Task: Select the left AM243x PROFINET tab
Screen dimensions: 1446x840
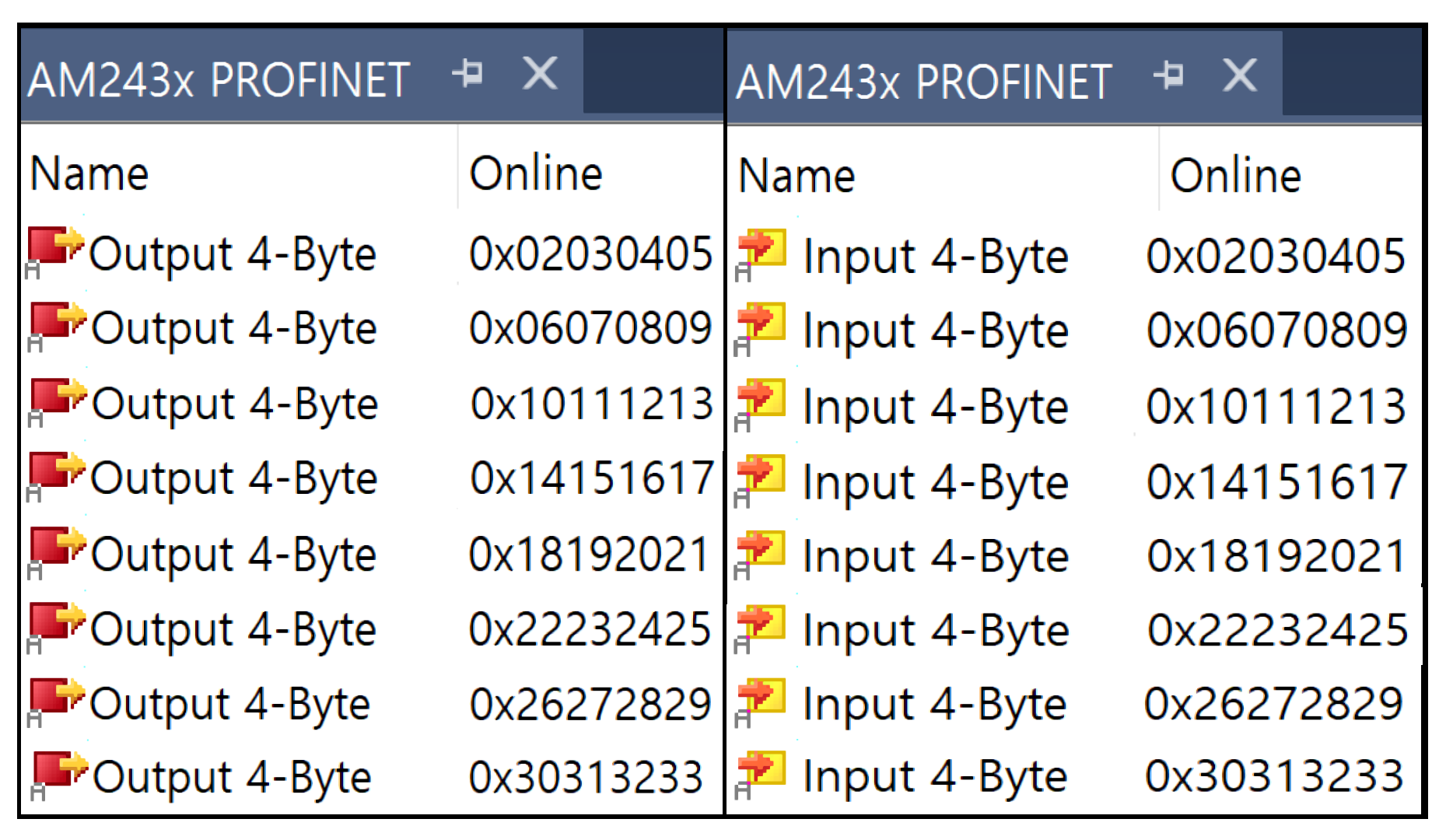Action: [x=219, y=79]
